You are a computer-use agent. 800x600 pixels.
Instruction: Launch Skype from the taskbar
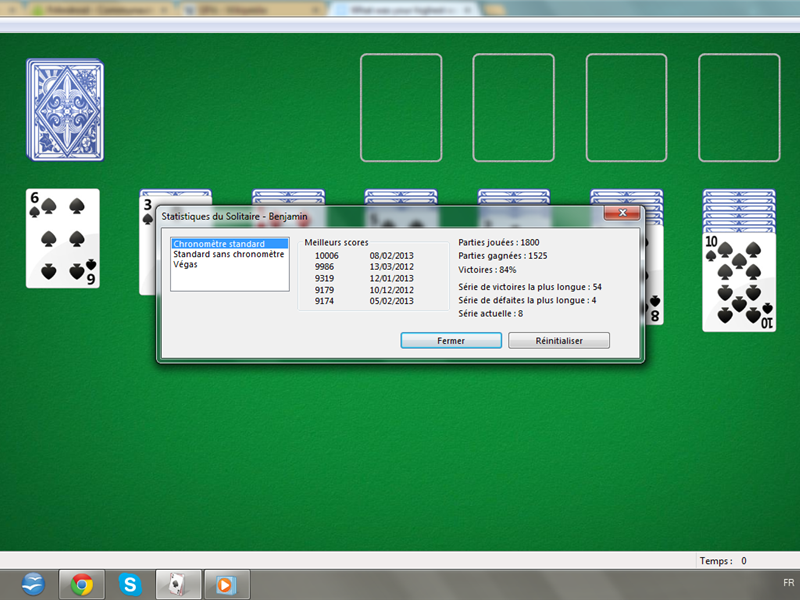[x=129, y=584]
